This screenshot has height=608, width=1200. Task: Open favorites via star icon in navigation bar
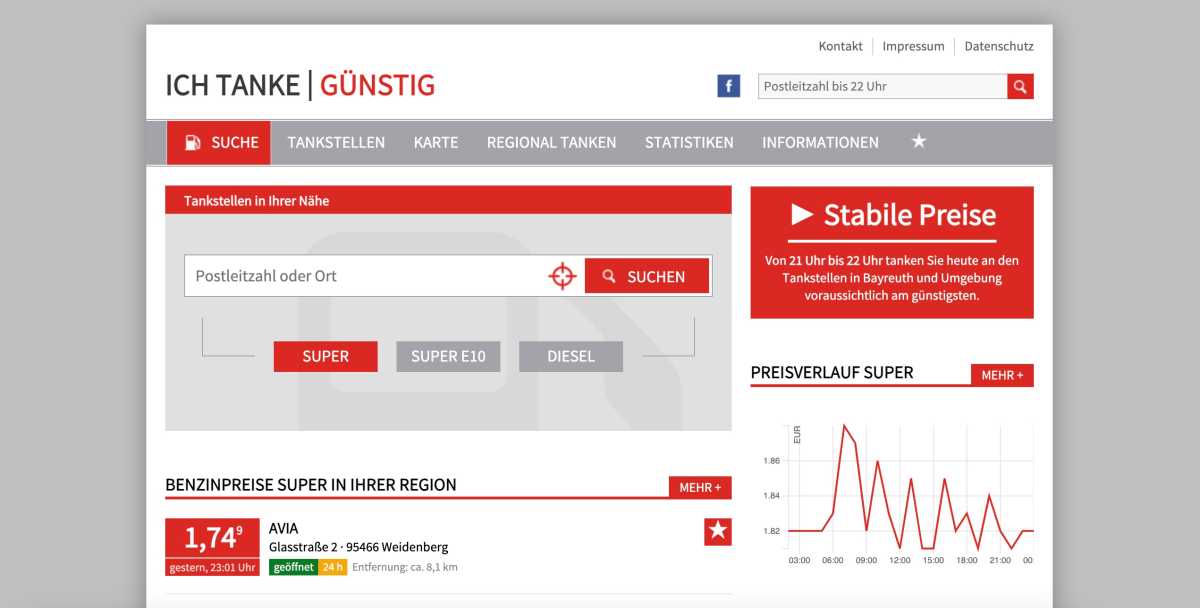coord(919,142)
